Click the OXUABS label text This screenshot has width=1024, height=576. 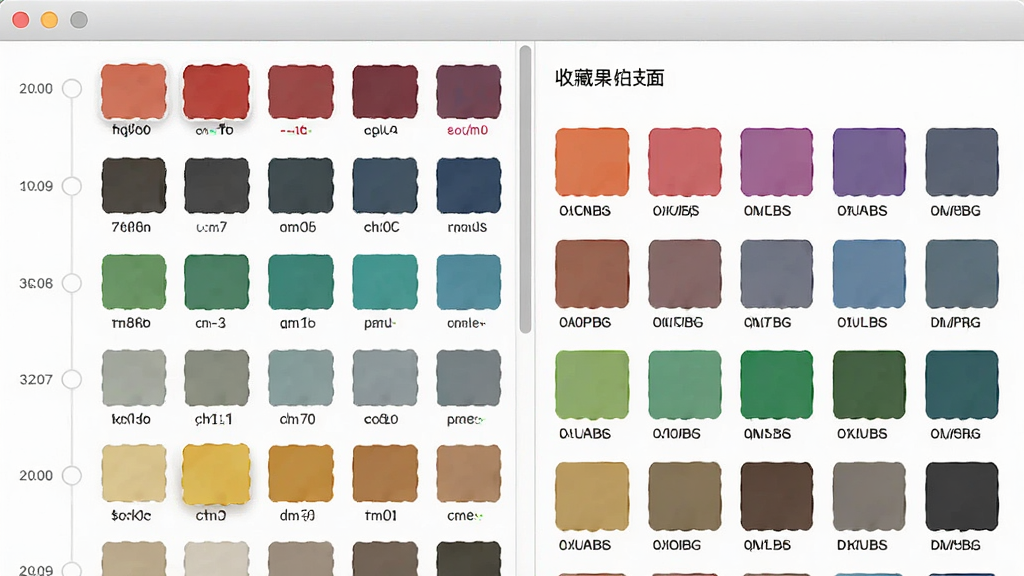coord(584,545)
